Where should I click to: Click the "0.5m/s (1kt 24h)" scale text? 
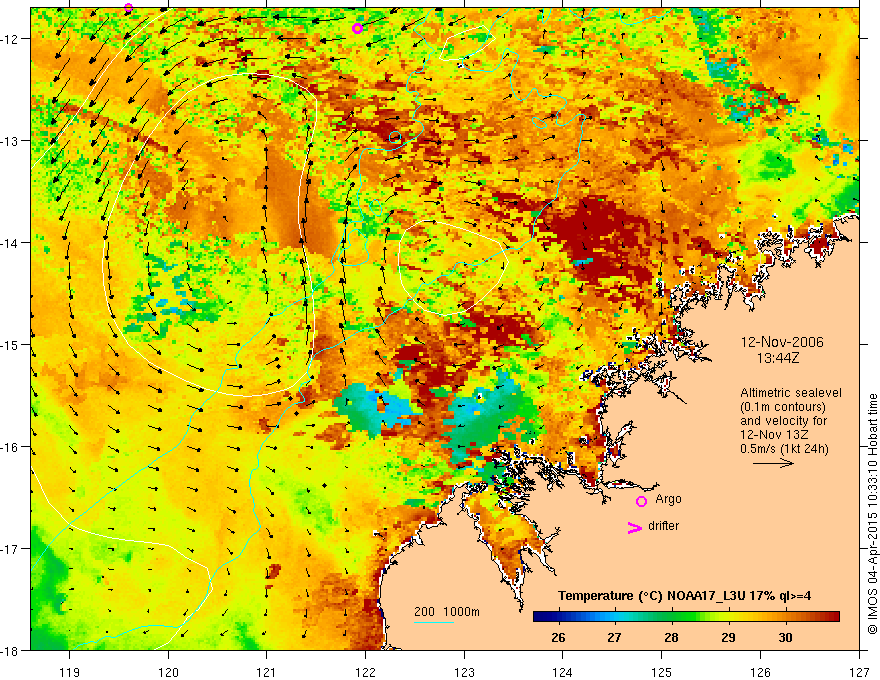[784, 448]
